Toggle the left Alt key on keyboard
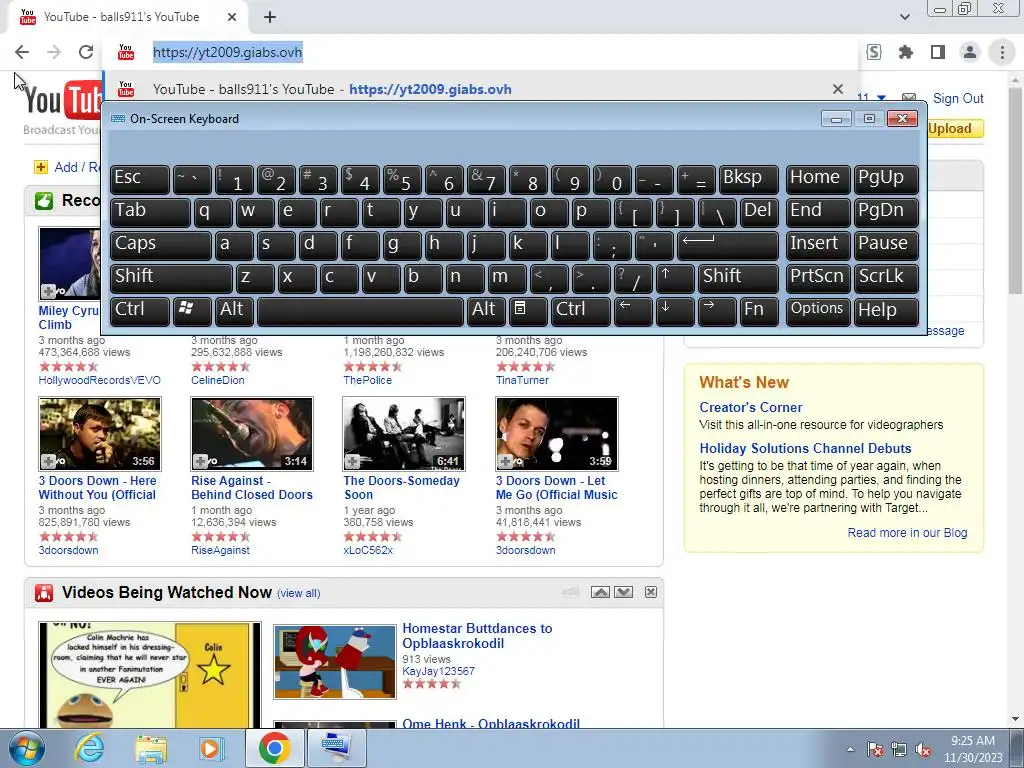The image size is (1024, 768). point(234,310)
